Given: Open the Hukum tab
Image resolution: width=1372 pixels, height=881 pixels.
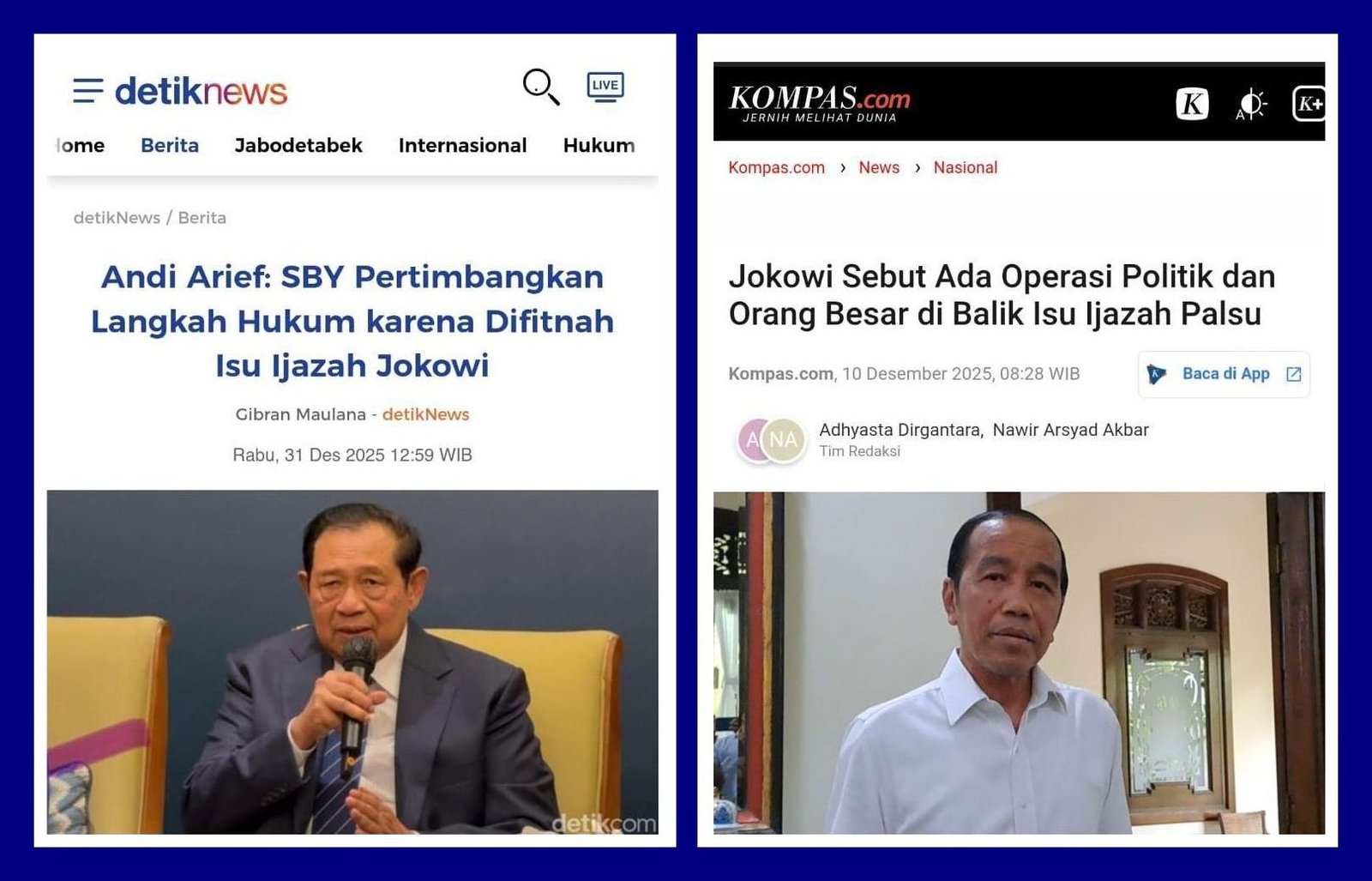Looking at the screenshot, I should point(599,145).
